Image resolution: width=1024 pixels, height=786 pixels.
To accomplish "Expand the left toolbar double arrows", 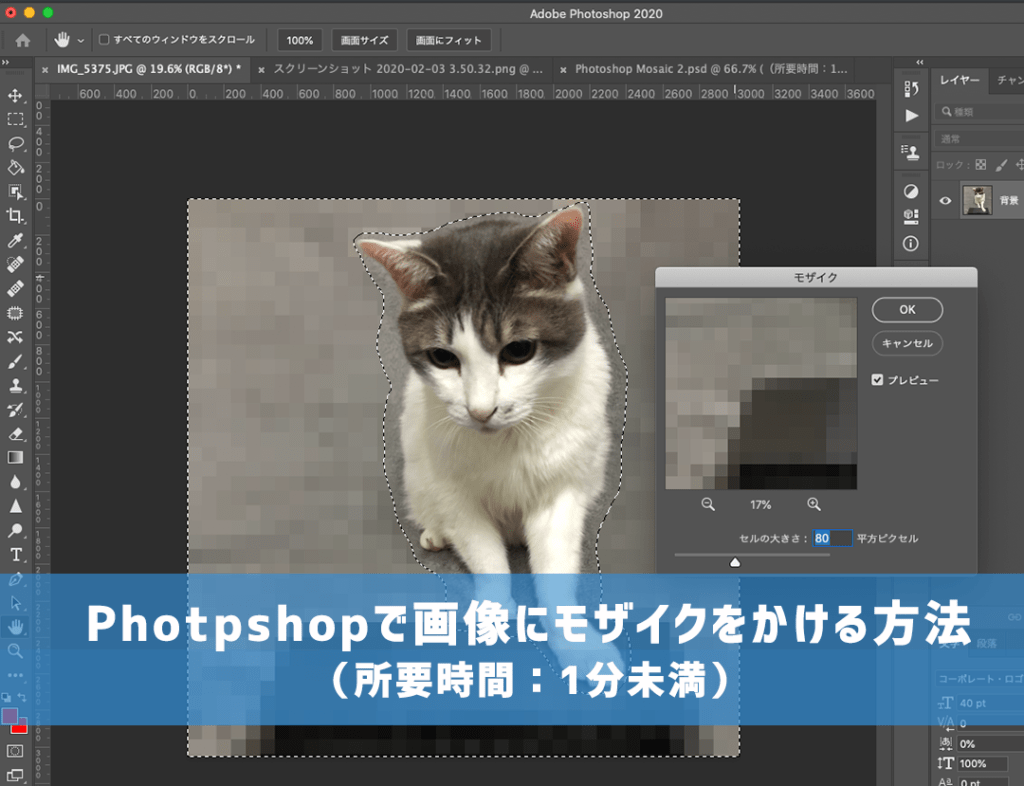I will tap(5, 62).
